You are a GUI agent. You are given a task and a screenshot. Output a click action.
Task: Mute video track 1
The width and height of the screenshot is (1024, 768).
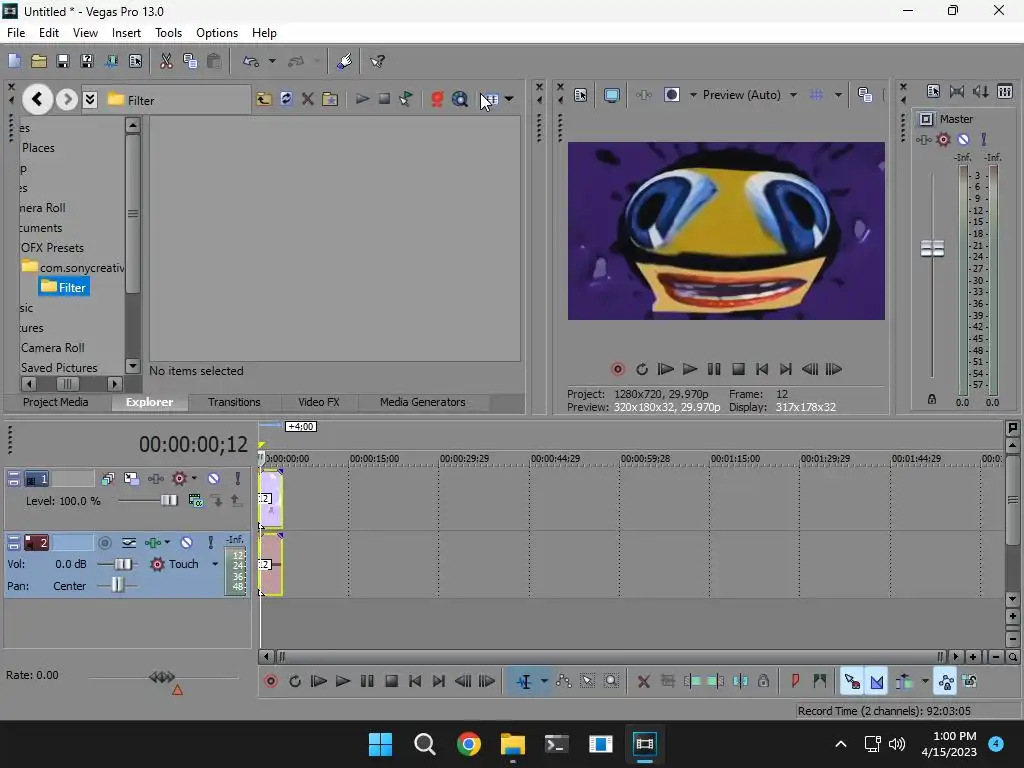click(x=214, y=479)
